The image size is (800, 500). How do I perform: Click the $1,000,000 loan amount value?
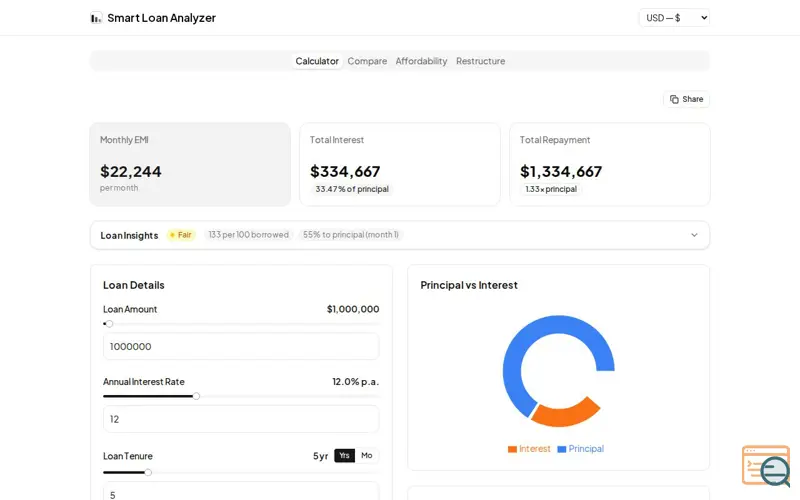coord(353,309)
